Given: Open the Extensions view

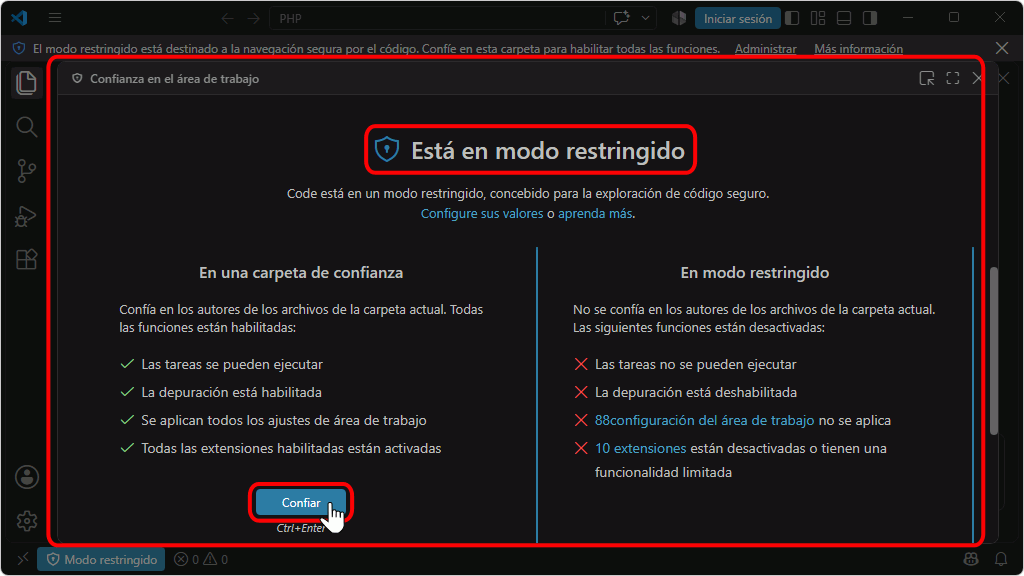Looking at the screenshot, I should click(x=26, y=259).
